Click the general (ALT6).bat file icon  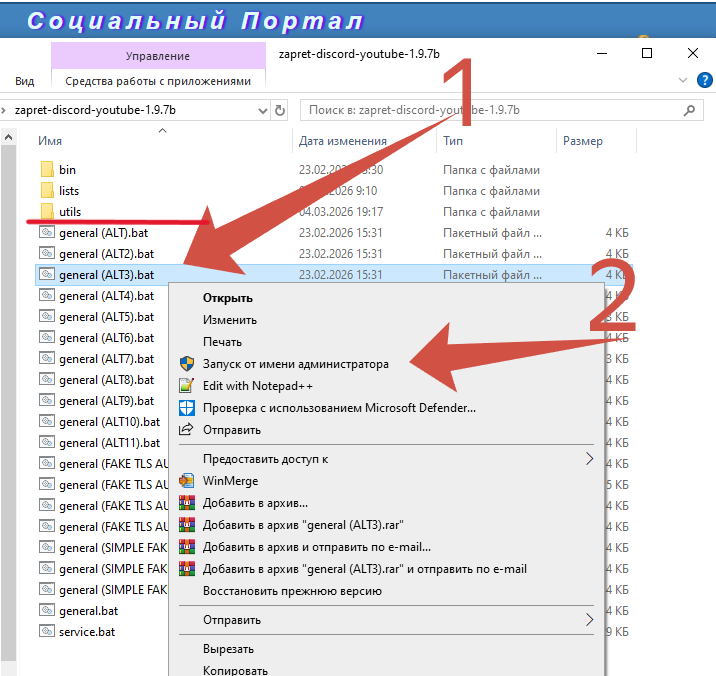pyautogui.click(x=47, y=337)
